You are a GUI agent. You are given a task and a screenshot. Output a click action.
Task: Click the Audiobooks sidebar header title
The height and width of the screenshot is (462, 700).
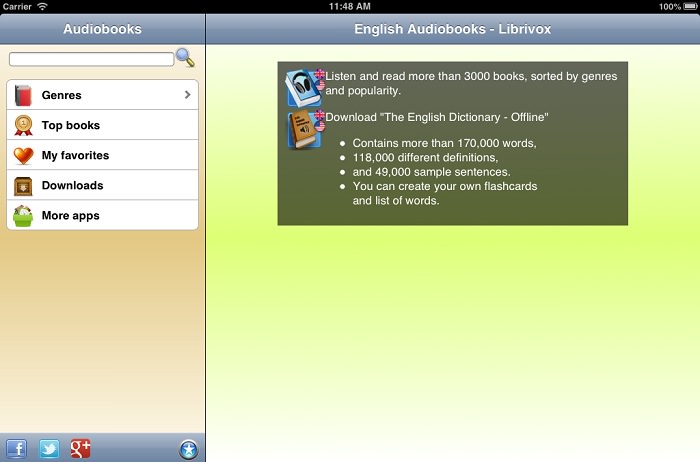102,29
